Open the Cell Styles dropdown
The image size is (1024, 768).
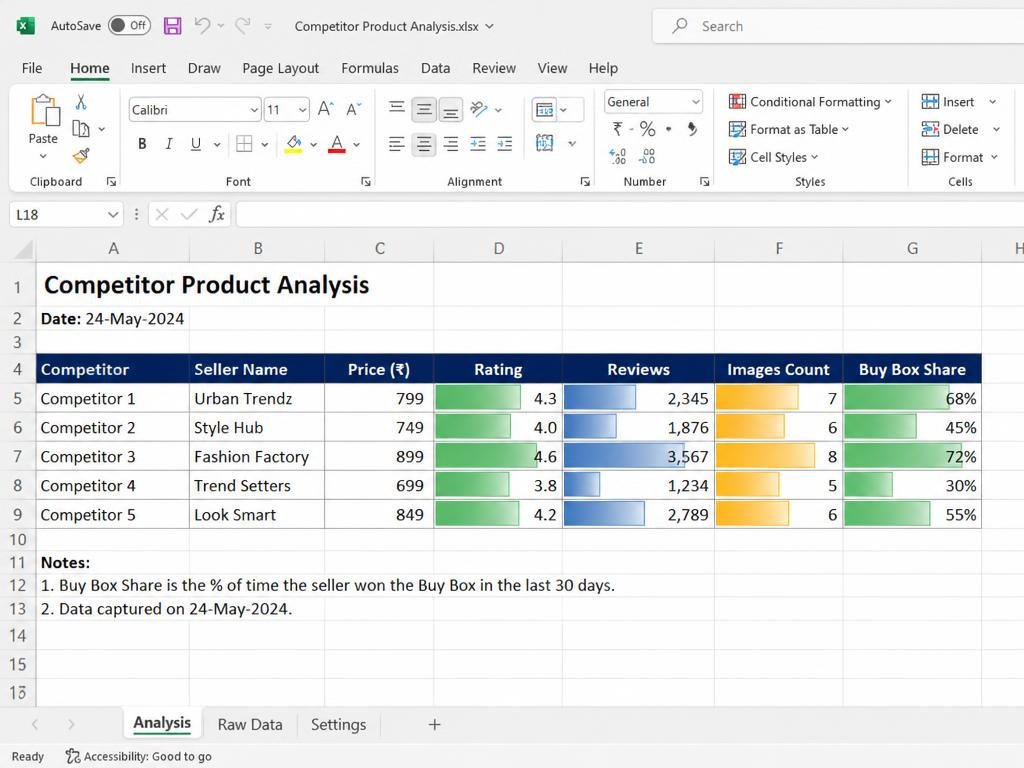(773, 157)
